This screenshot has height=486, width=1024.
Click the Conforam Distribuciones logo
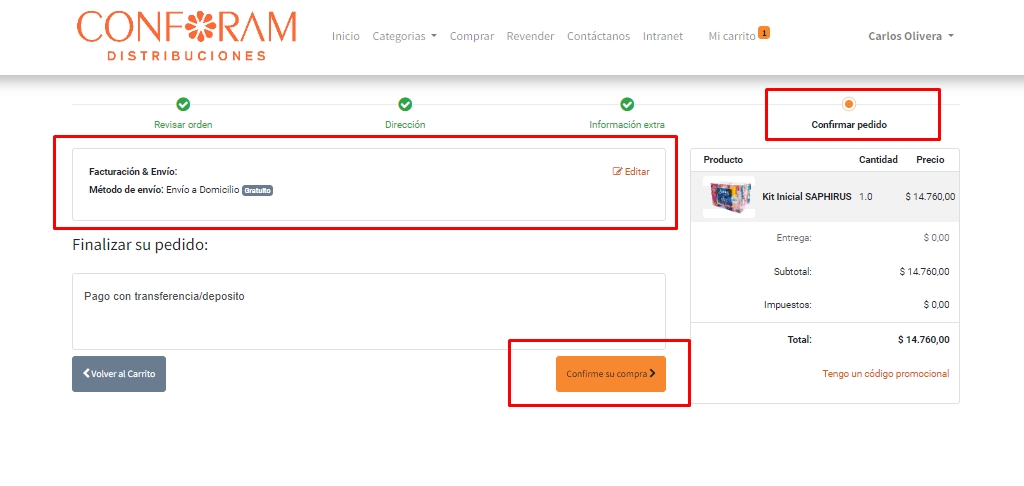(x=186, y=36)
